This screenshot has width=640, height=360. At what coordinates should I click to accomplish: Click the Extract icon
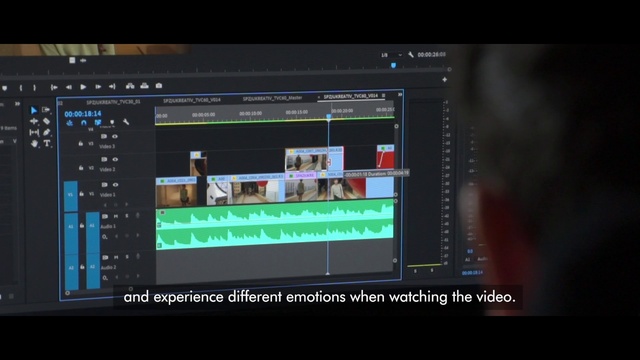tap(144, 85)
